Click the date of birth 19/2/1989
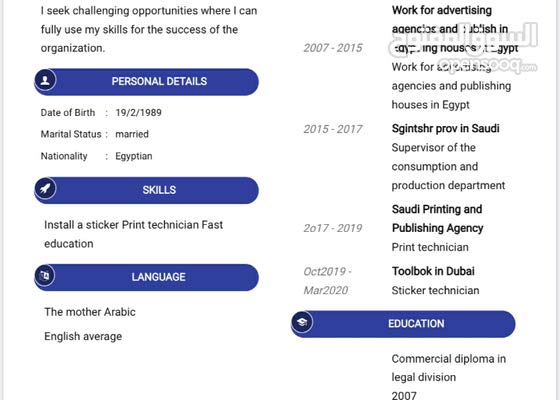 (139, 112)
